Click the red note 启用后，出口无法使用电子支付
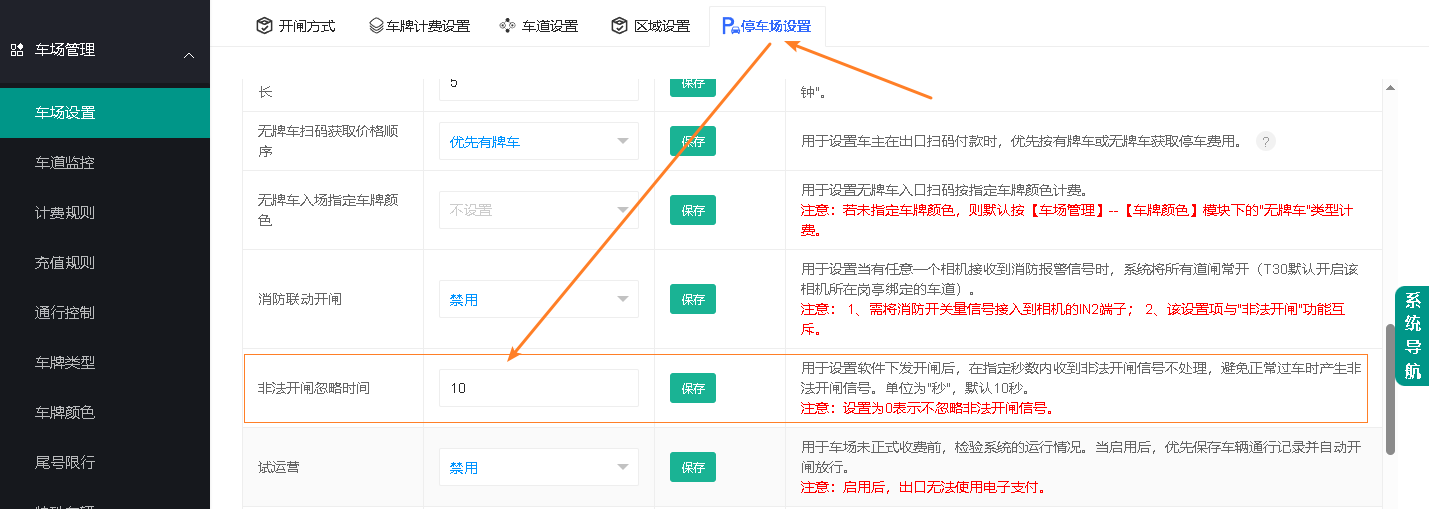Viewport: 1429px width, 509px height. pos(923,488)
